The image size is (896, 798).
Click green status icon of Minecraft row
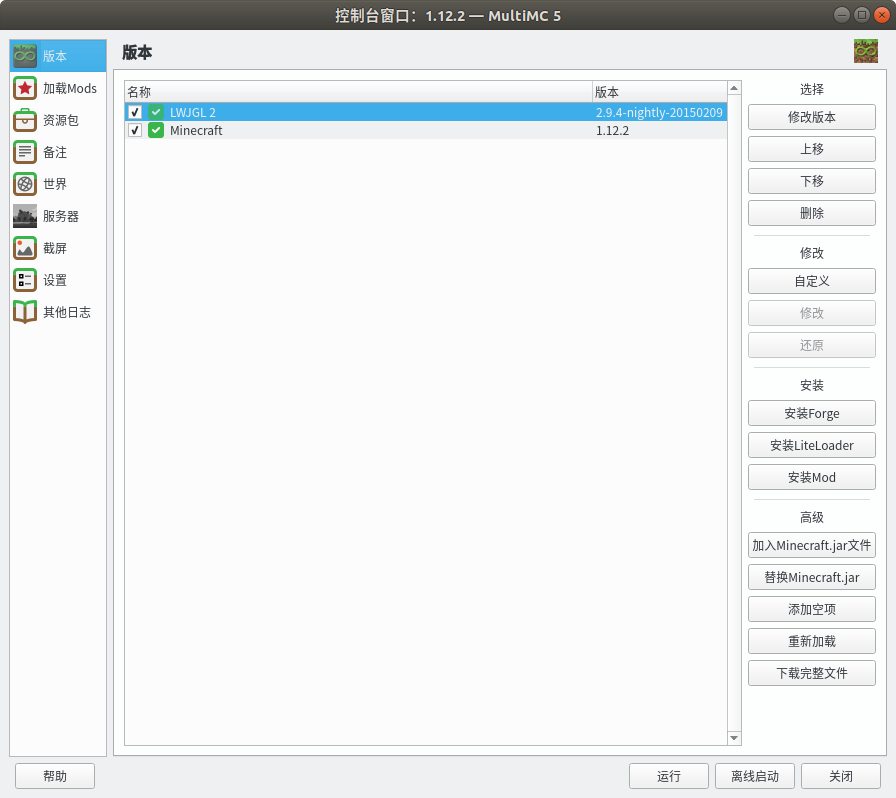coord(155,130)
